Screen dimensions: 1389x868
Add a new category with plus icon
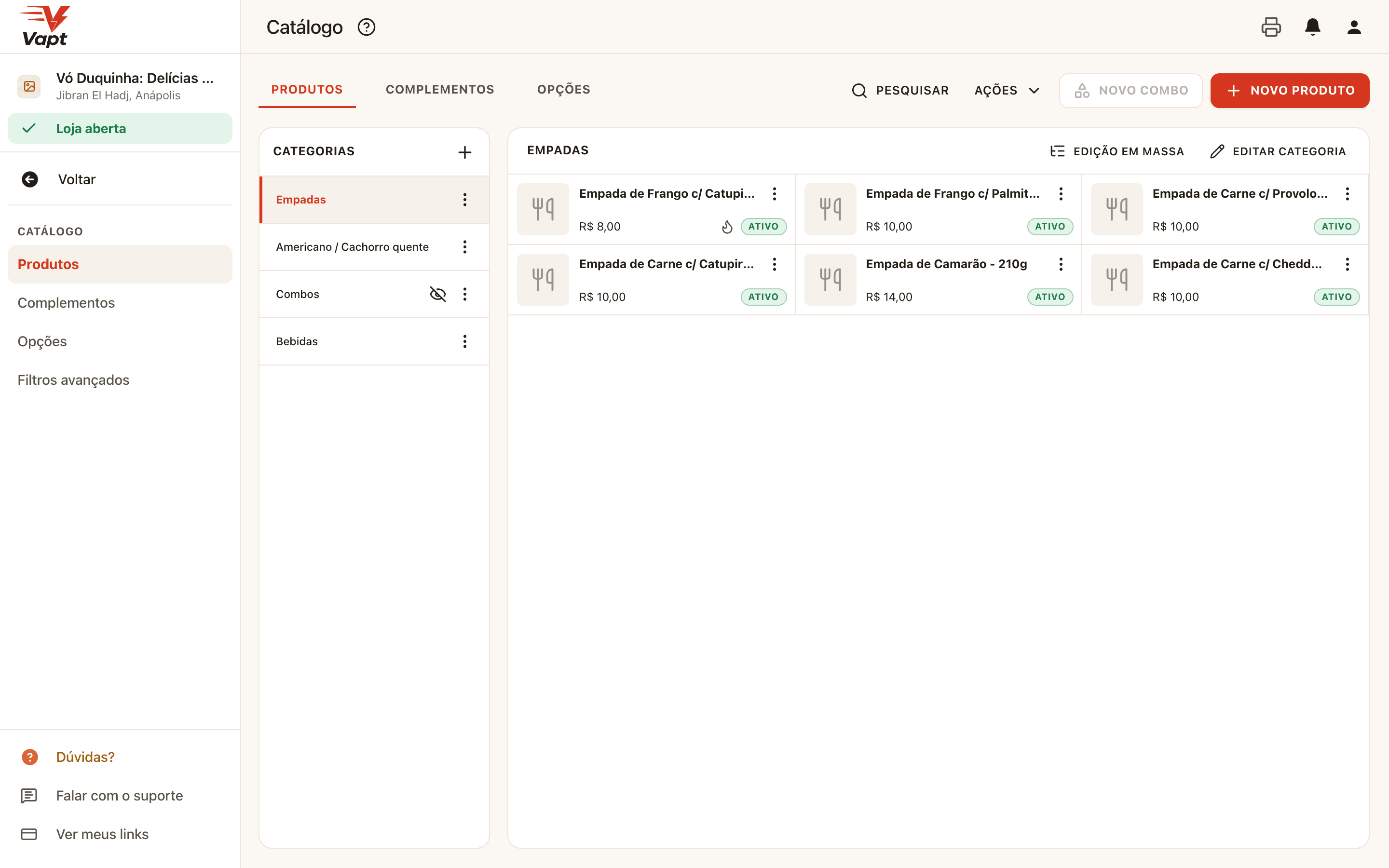465,152
